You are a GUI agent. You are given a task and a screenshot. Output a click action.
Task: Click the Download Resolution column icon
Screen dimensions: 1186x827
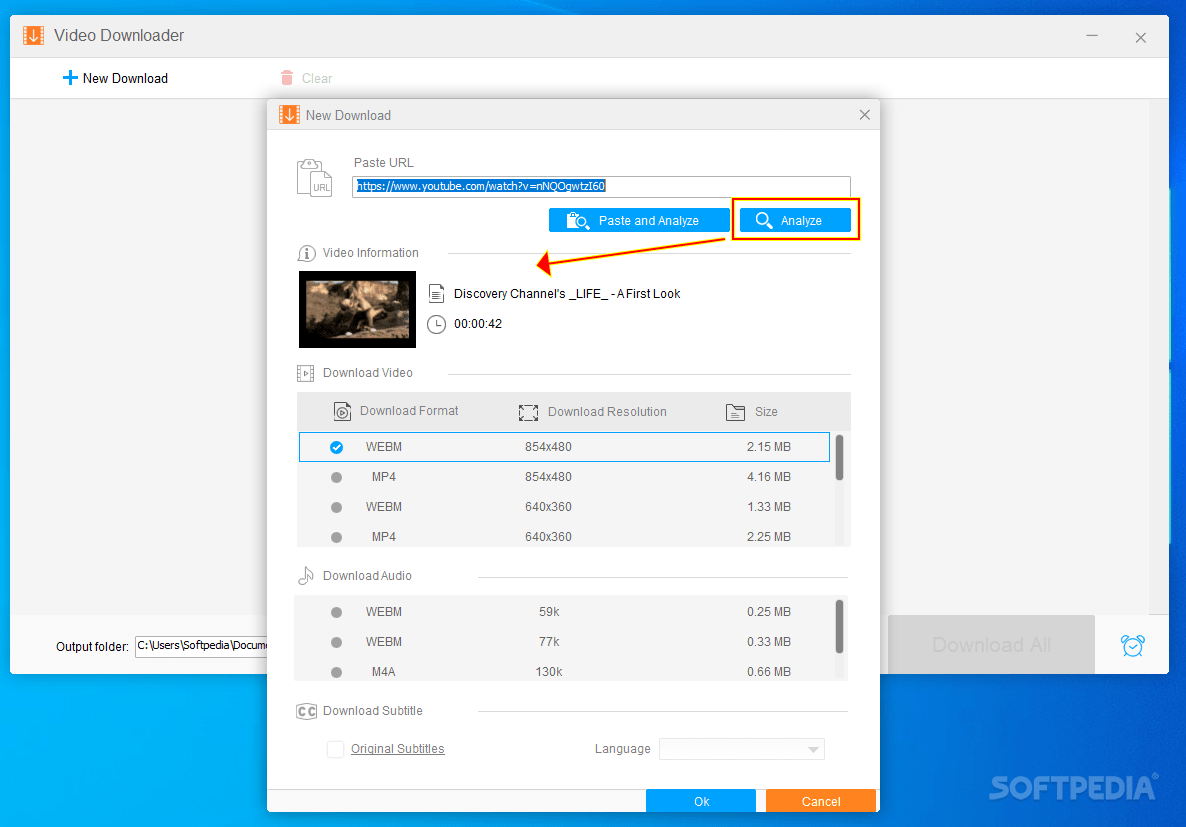tap(528, 411)
